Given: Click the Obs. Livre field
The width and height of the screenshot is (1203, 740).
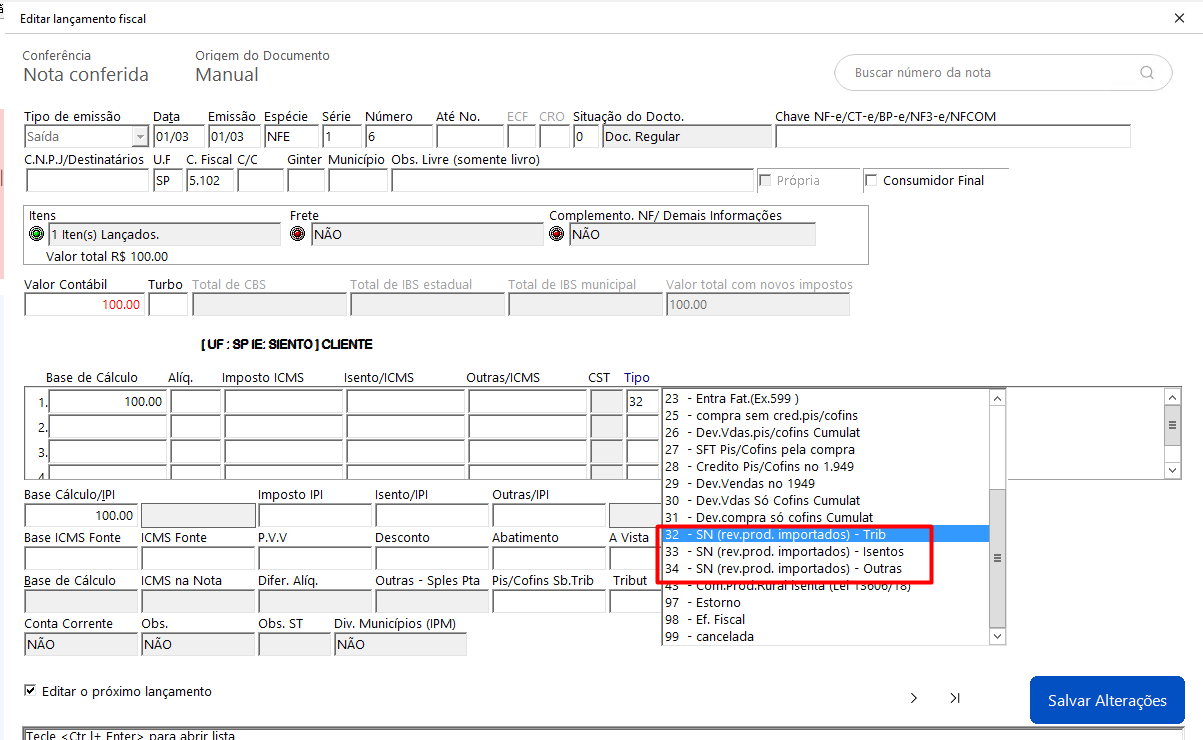Looking at the screenshot, I should [572, 180].
